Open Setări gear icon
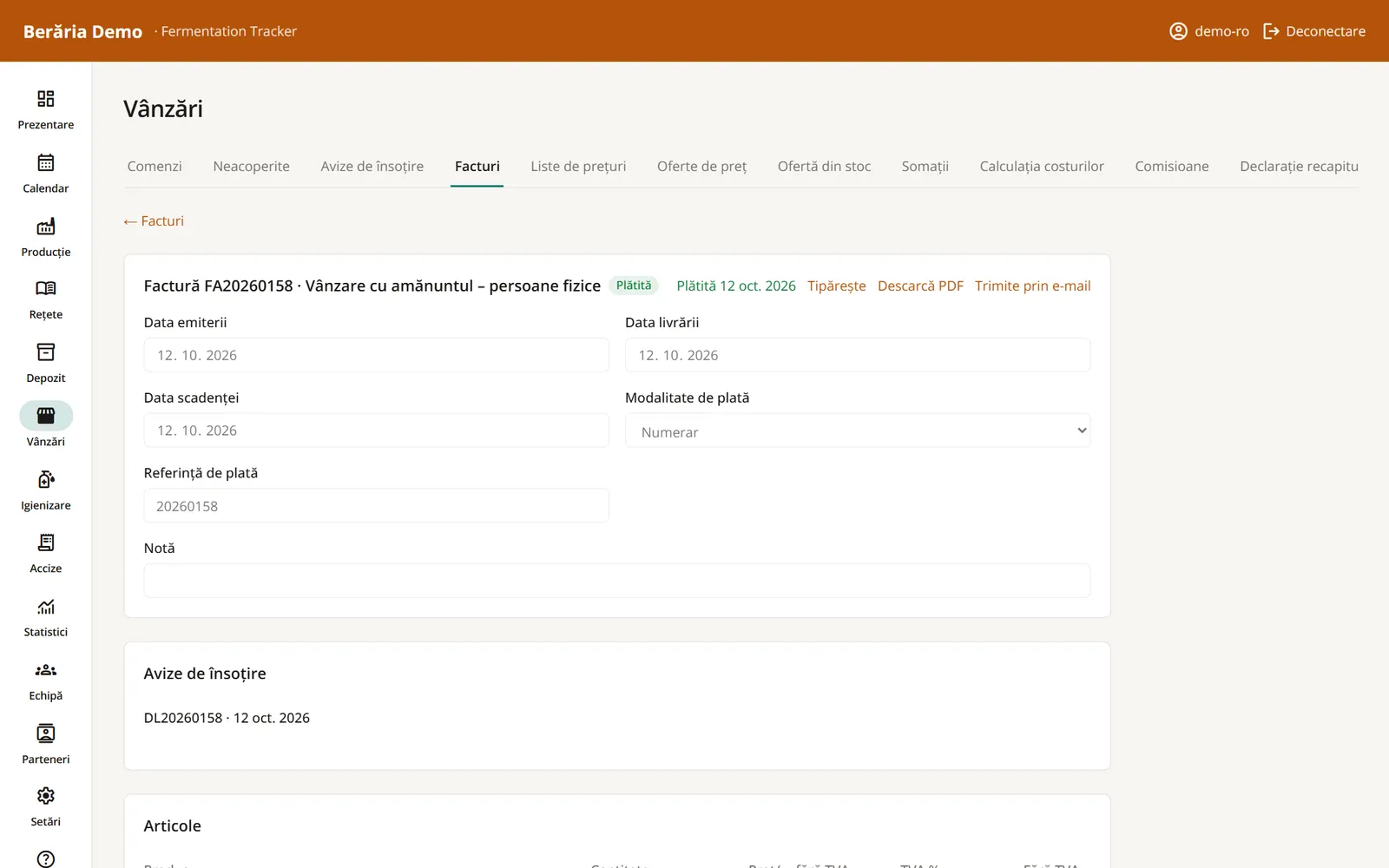Screen dimensions: 1389x868 tap(46, 796)
